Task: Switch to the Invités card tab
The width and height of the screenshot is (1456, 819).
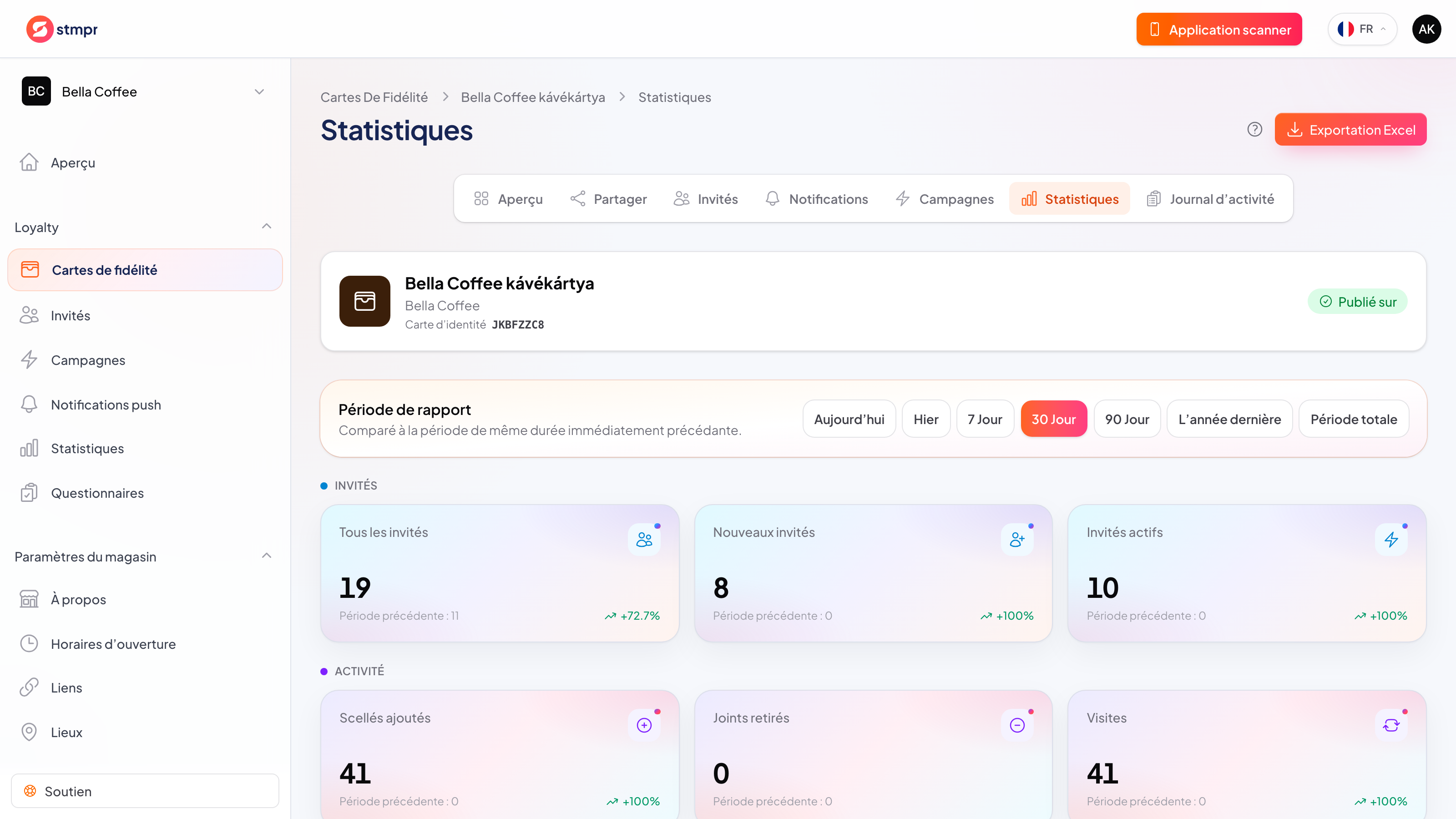Action: click(x=706, y=198)
